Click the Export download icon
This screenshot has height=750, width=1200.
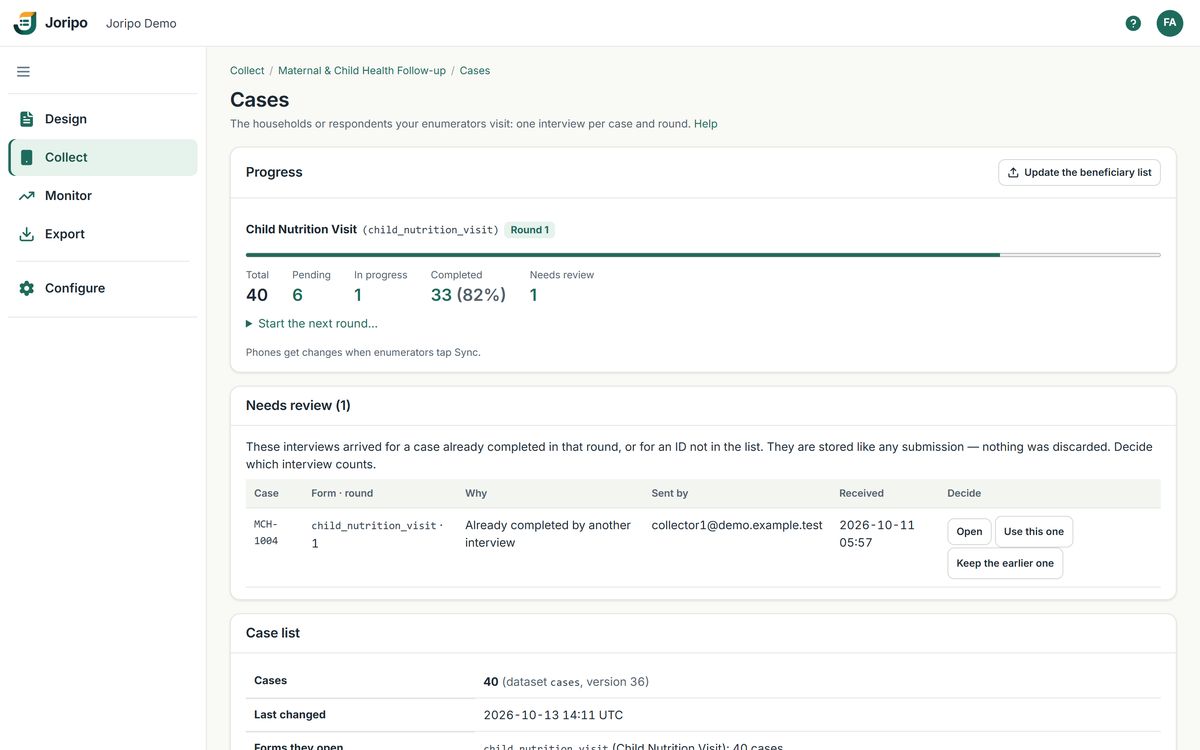(27, 234)
